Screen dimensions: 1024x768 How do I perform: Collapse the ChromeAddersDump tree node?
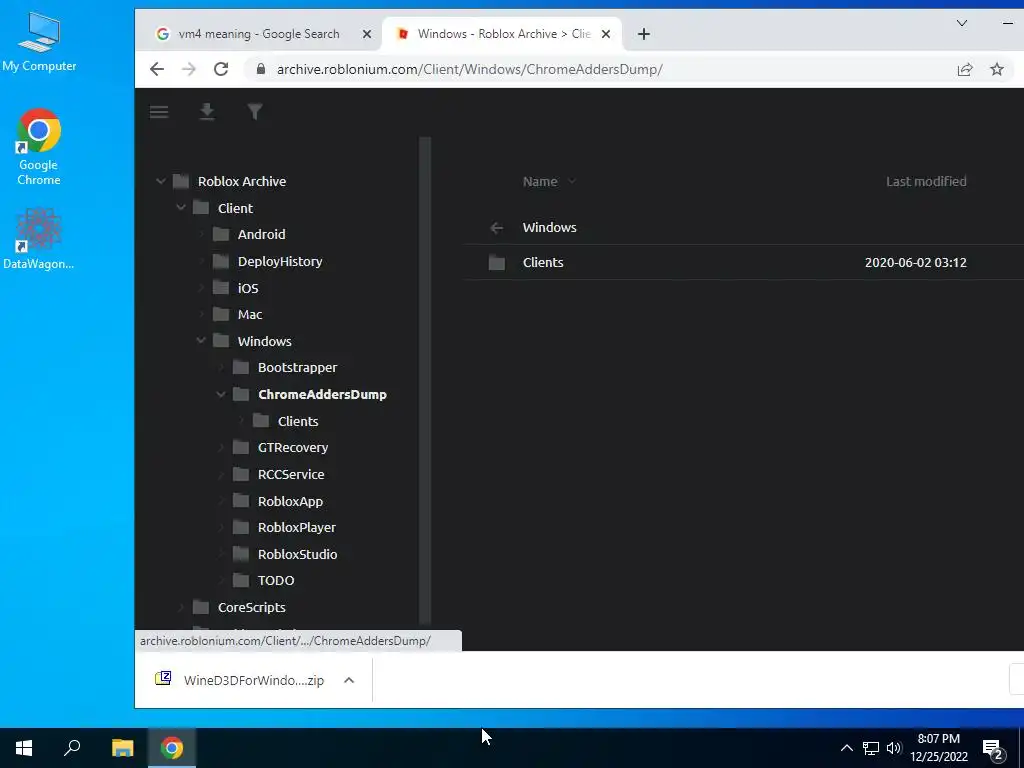click(221, 394)
